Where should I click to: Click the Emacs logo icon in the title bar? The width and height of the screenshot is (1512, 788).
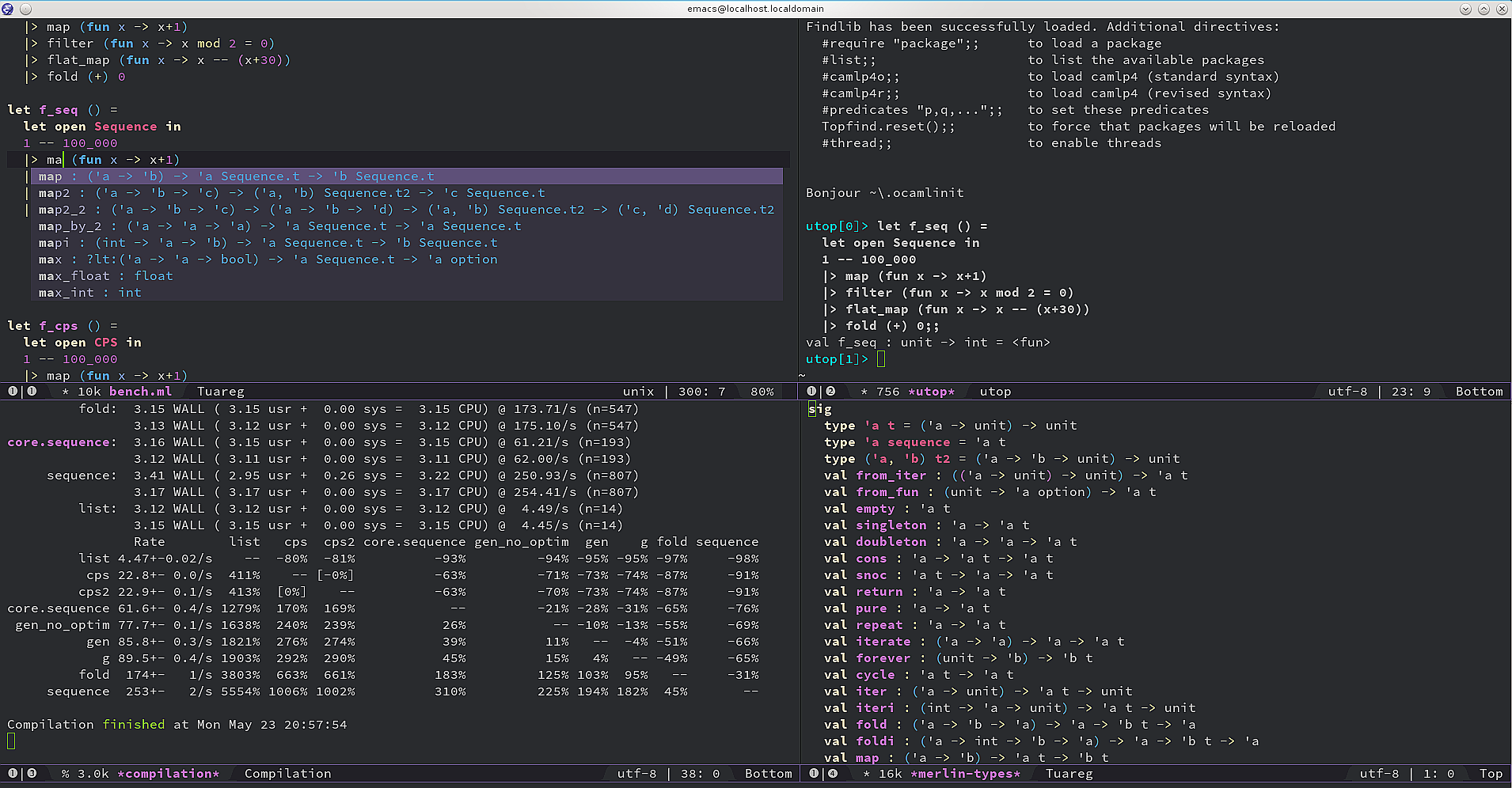[x=8, y=9]
